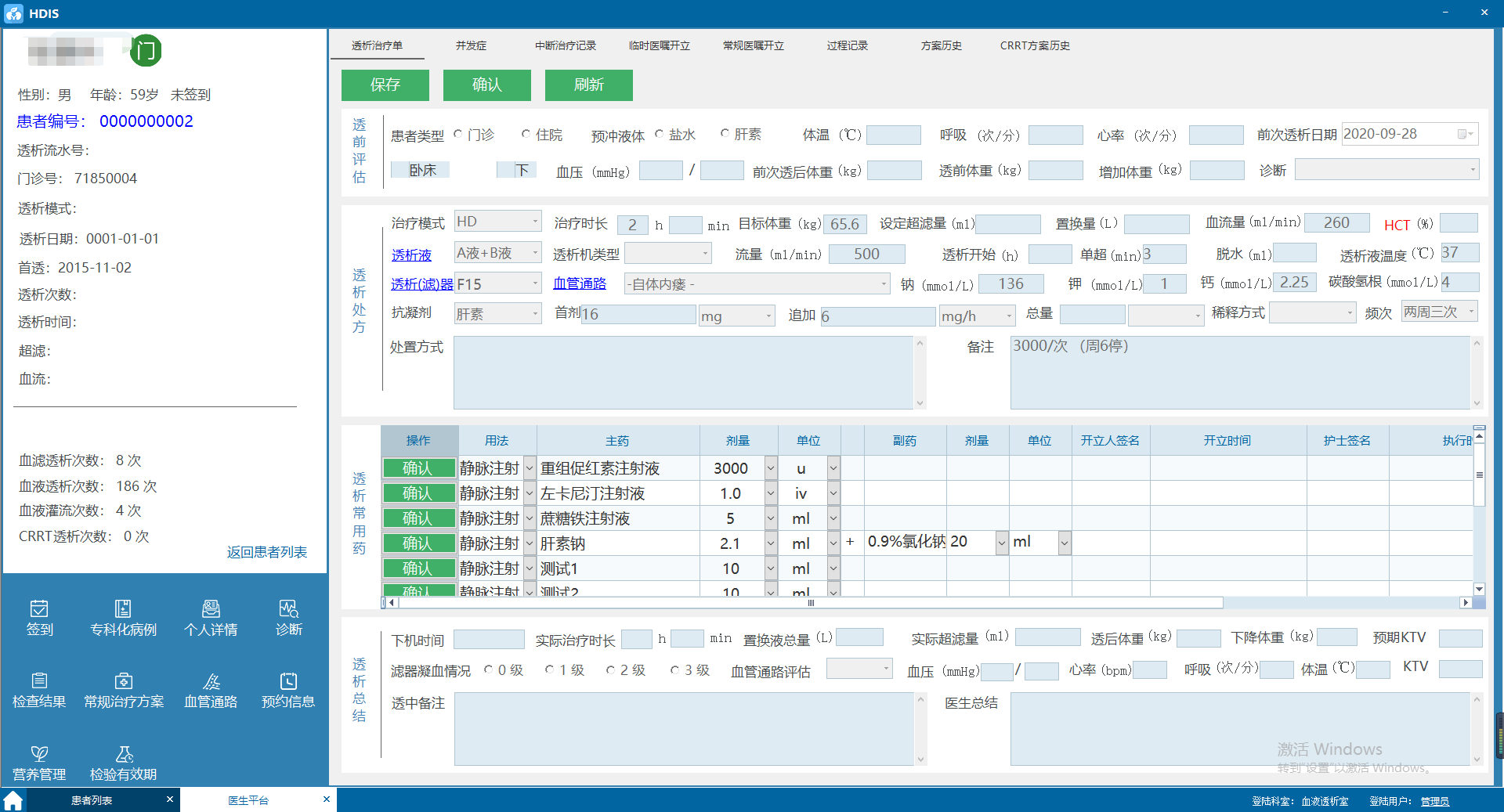Go to home via house icon

click(x=13, y=800)
